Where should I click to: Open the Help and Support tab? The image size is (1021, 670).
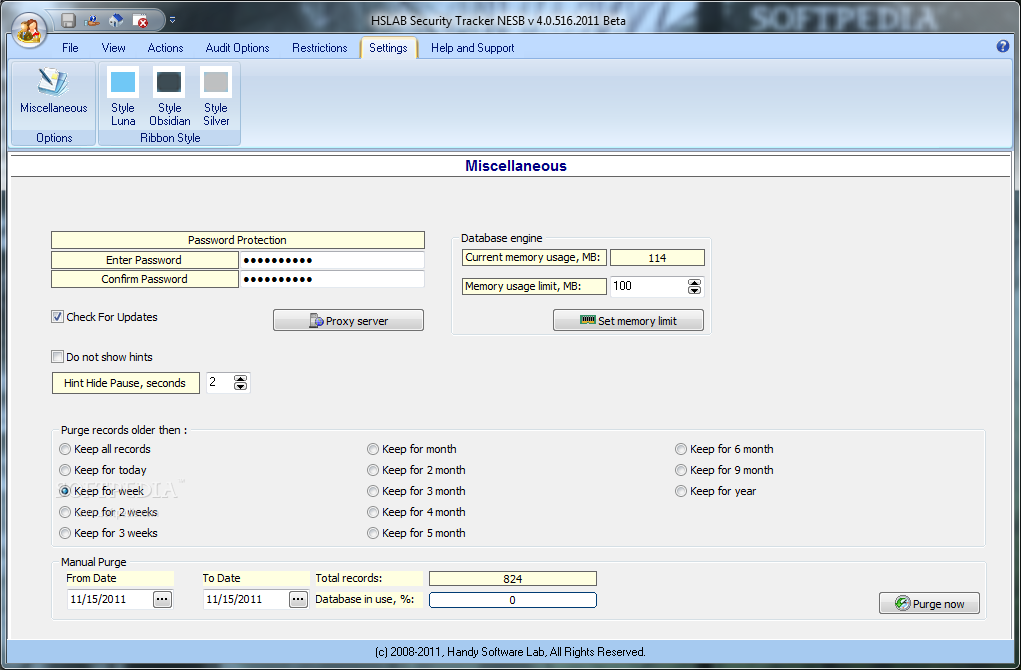[x=473, y=48]
